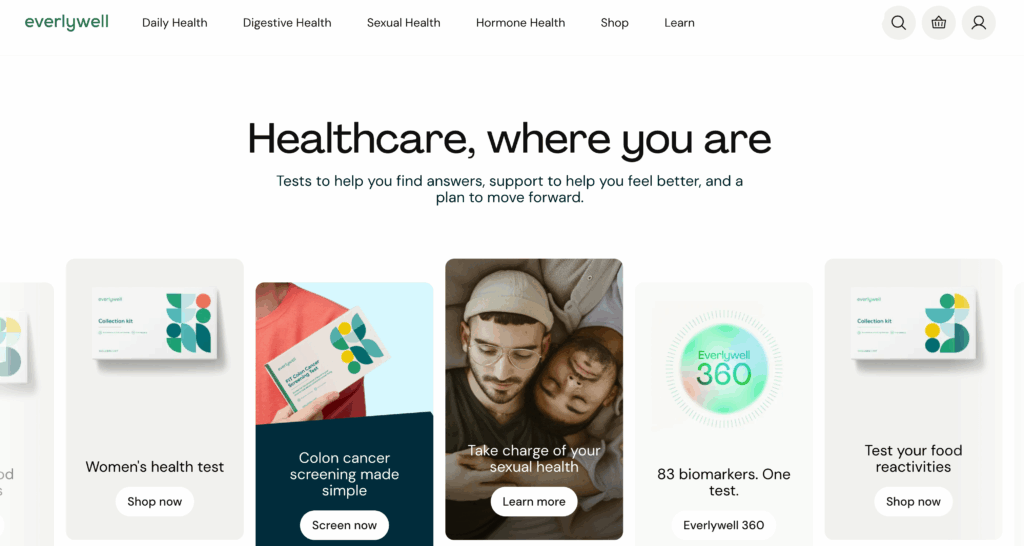This screenshot has width=1024, height=546.
Task: Click Learn more on sexual health card
Action: pos(534,502)
